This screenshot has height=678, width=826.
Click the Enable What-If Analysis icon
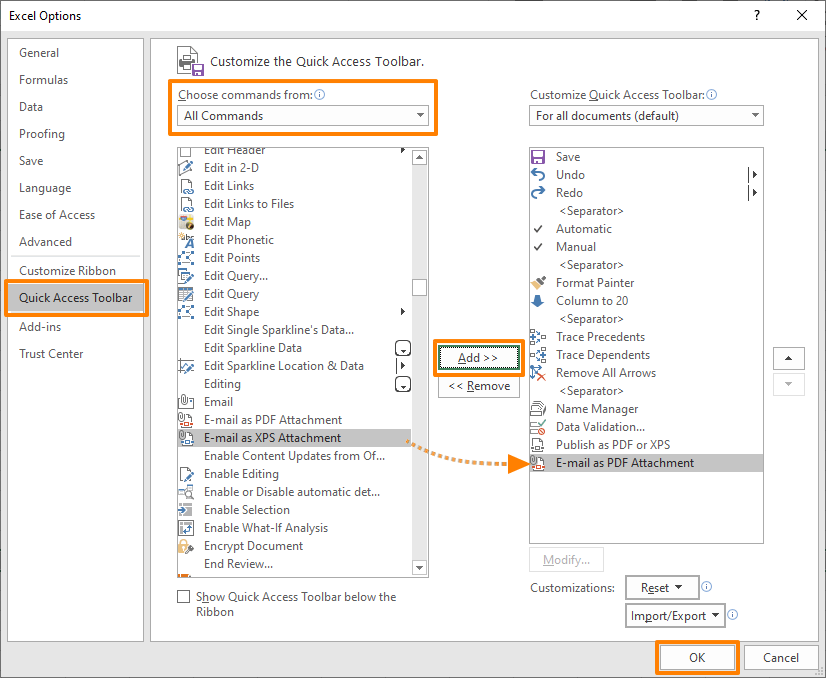click(x=186, y=528)
